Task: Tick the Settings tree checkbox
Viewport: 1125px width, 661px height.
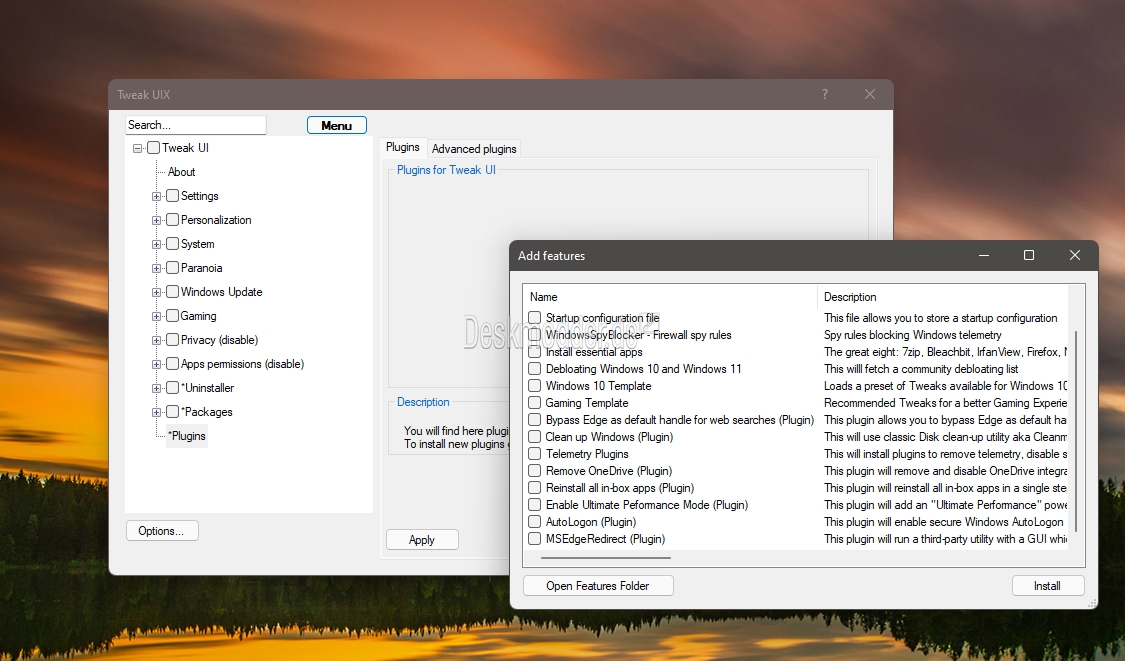Action: pyautogui.click(x=172, y=196)
